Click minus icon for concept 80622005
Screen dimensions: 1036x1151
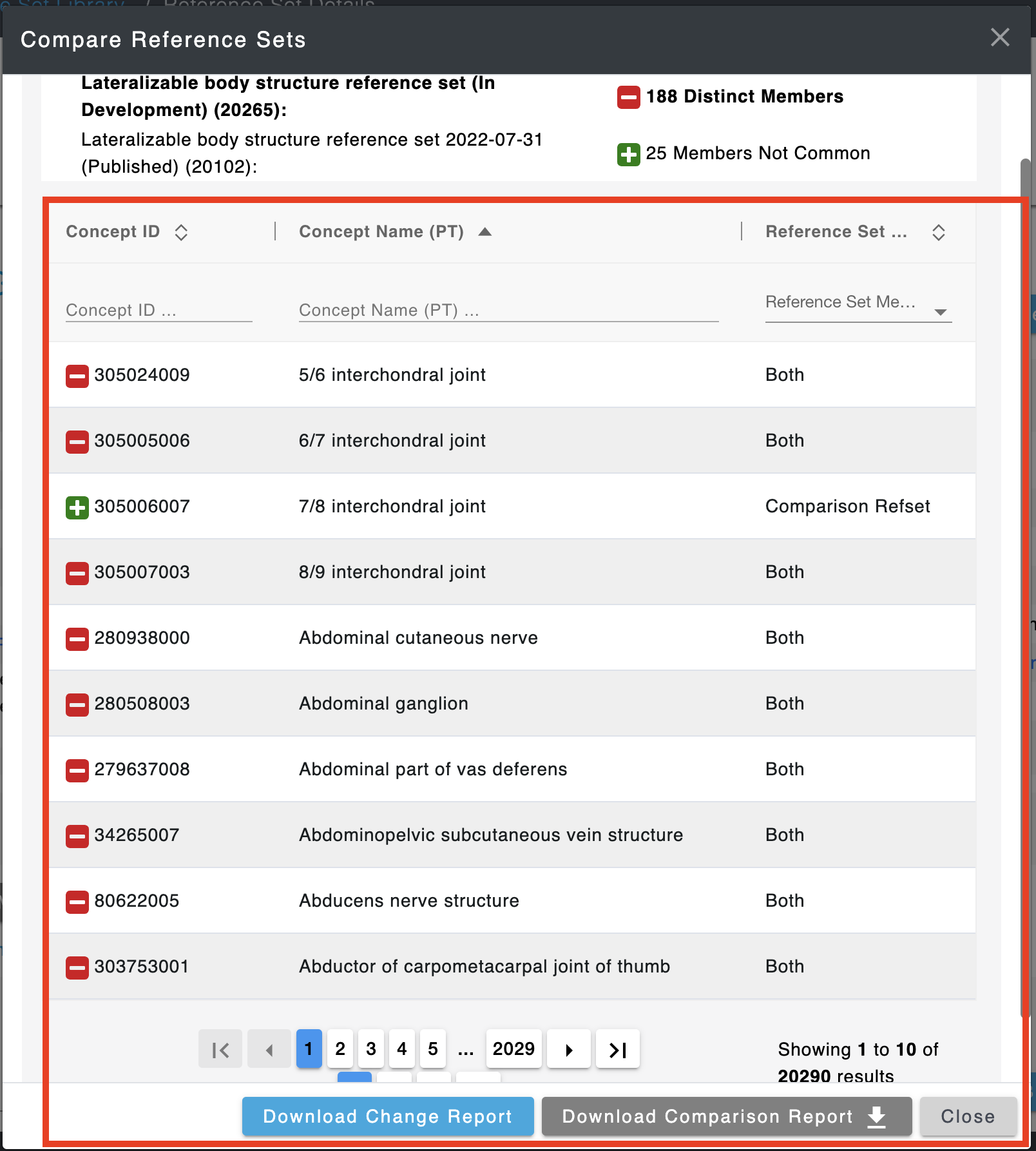77,902
